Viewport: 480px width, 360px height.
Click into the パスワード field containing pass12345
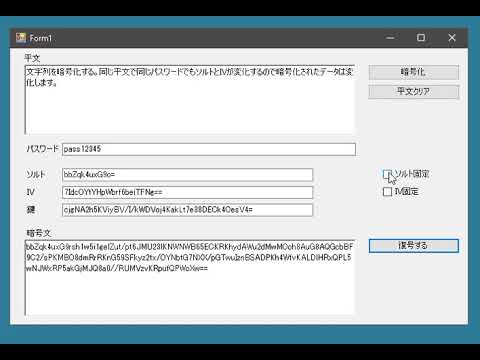pos(209,149)
